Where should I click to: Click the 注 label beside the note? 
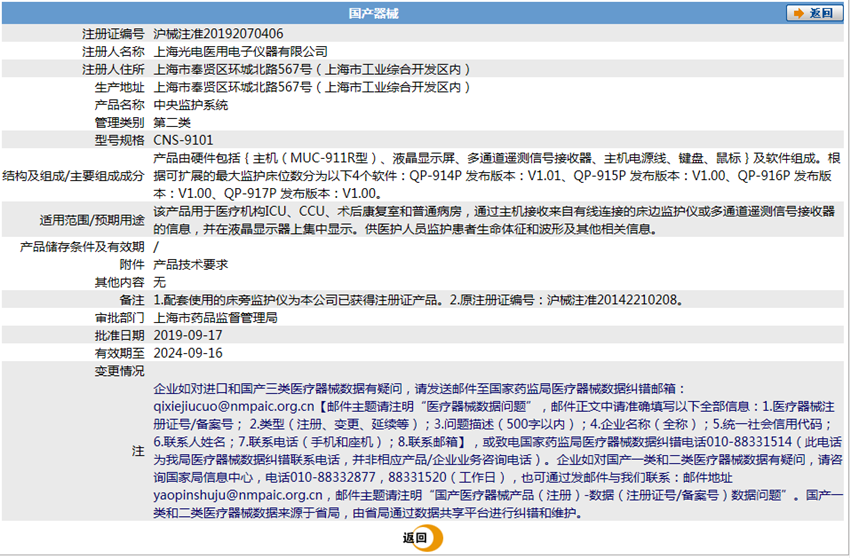[138, 451]
